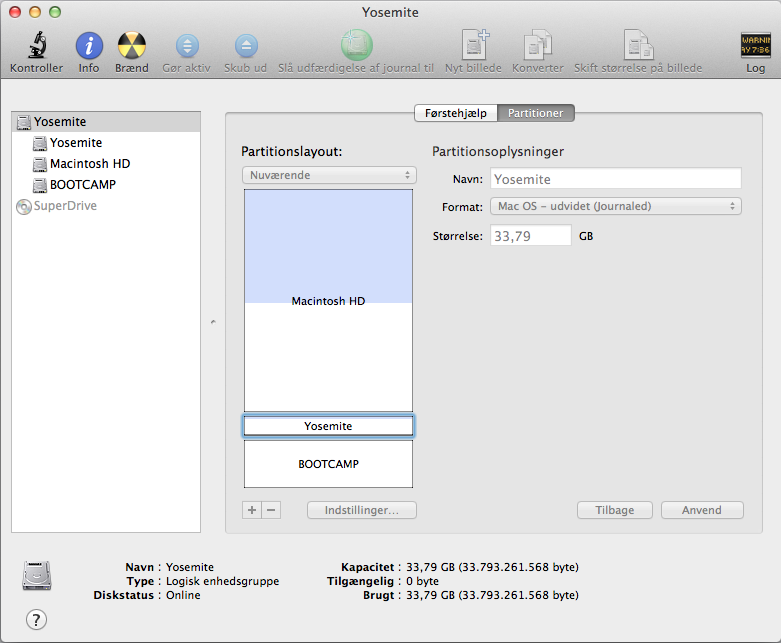Open the Log toolbar icon
This screenshot has height=643, width=781.
[x=756, y=45]
